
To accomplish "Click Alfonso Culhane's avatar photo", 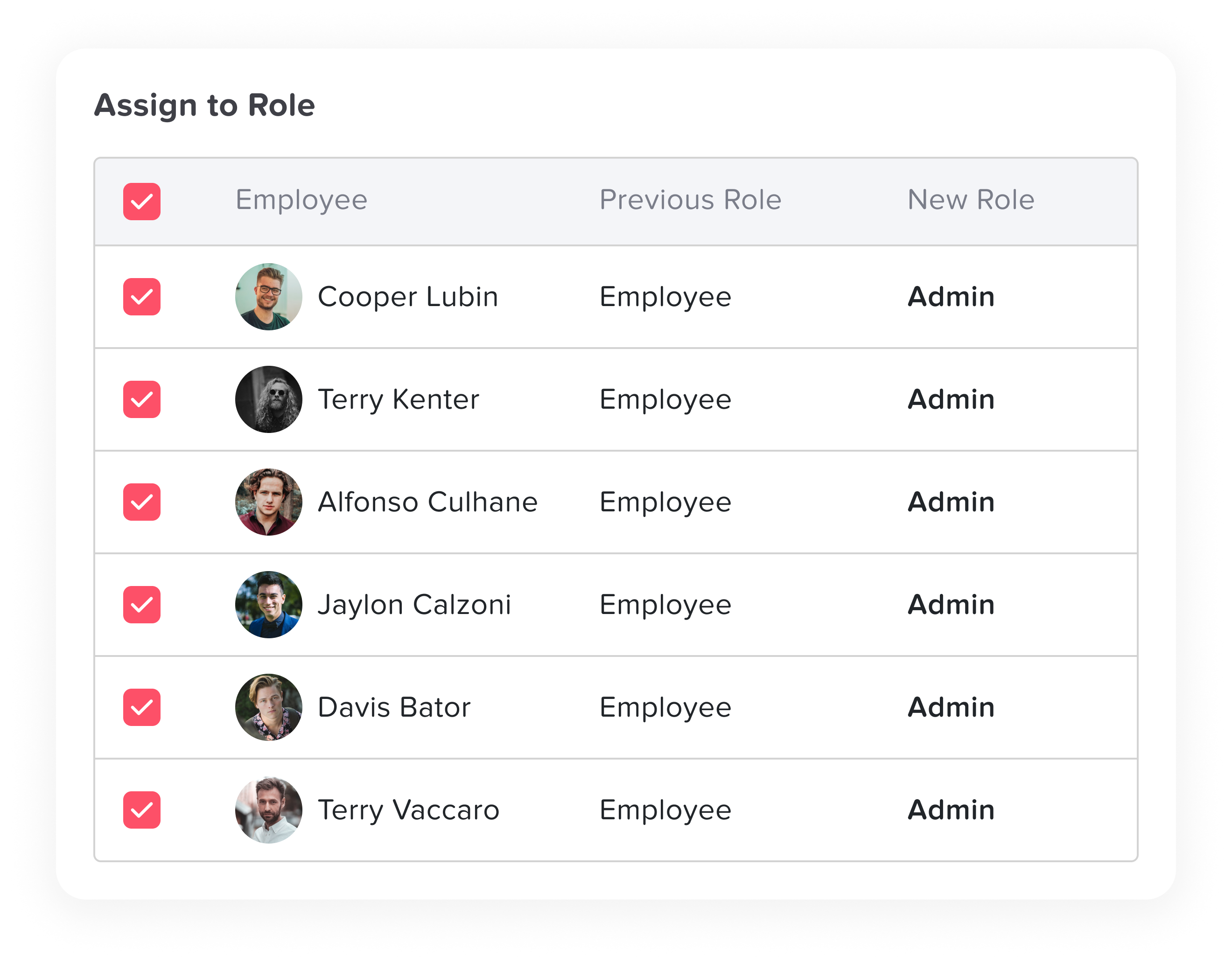I will [268, 502].
